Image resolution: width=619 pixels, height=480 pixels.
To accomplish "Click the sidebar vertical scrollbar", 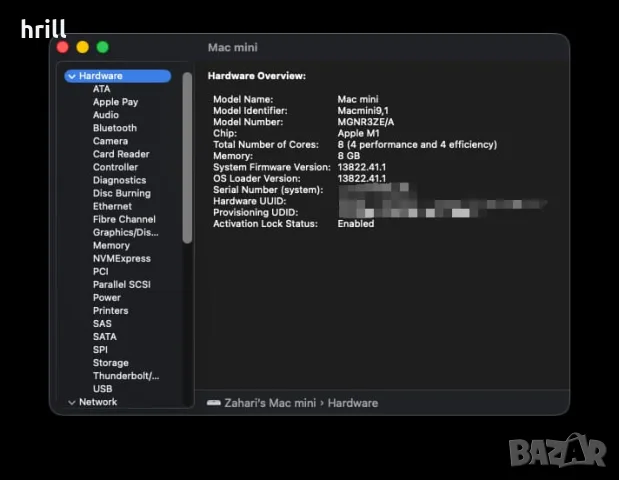I will 188,158.
